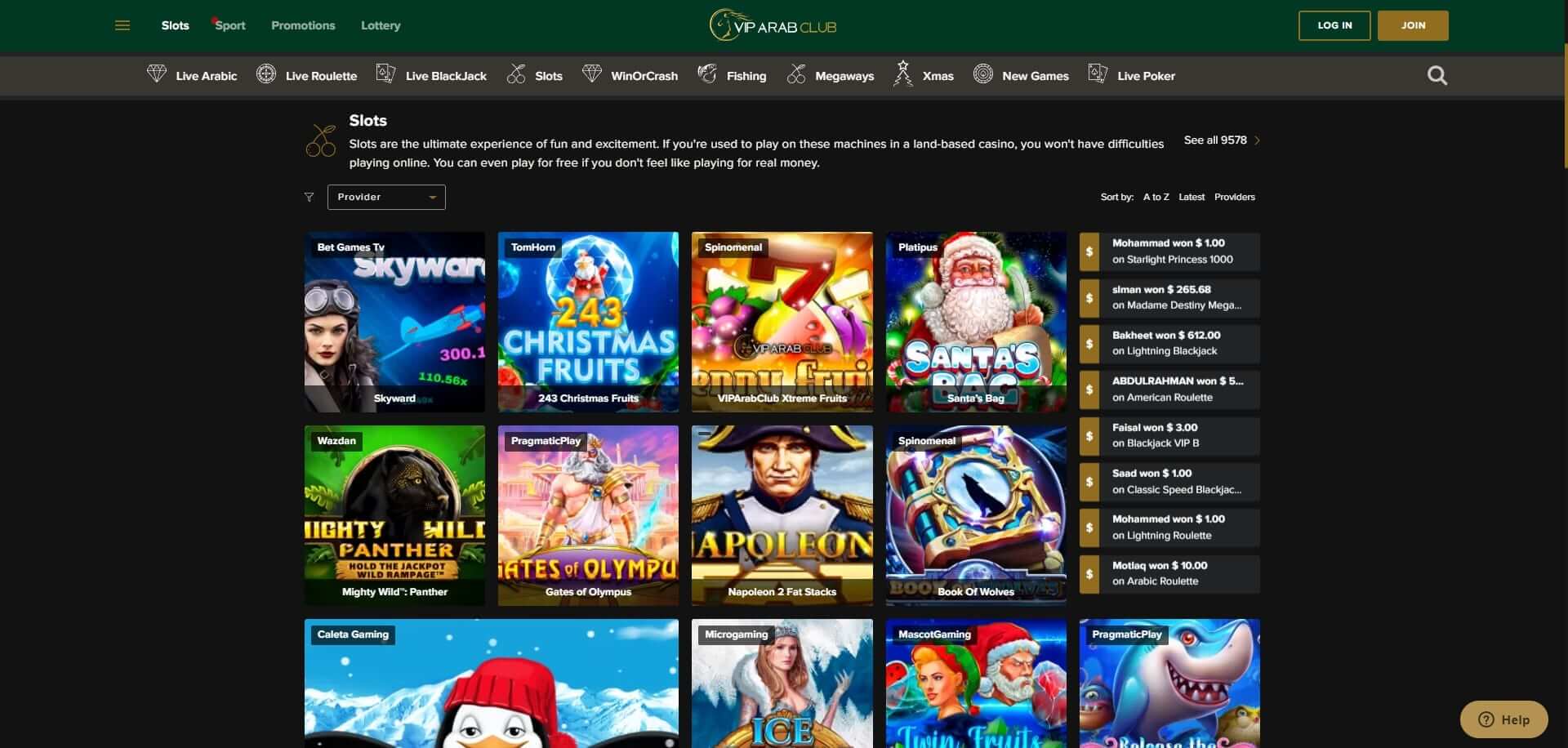This screenshot has width=1568, height=748.
Task: Click the JOIN button
Action: (1412, 25)
